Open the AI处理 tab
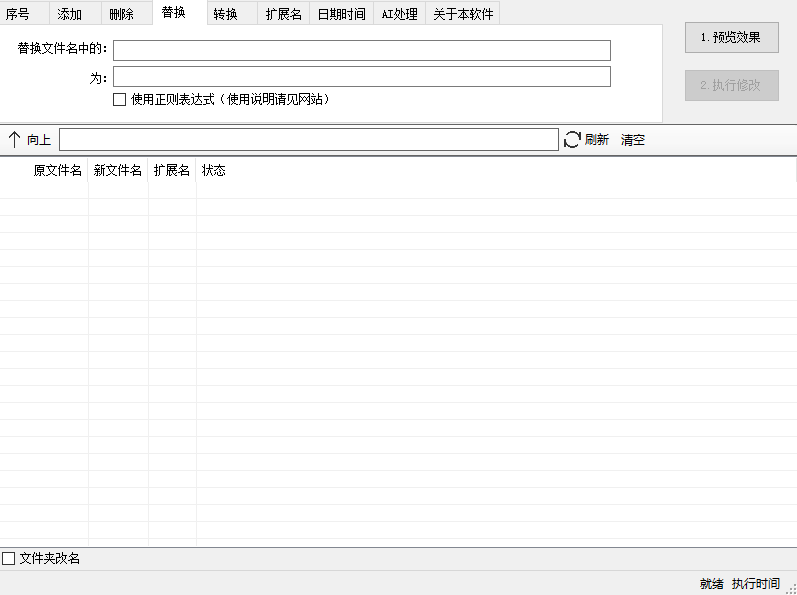 pyautogui.click(x=400, y=13)
